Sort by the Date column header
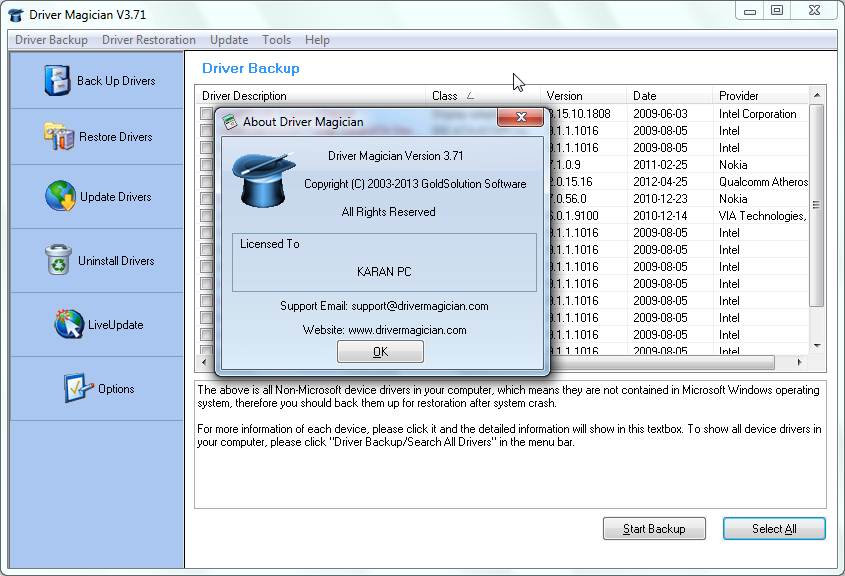 click(670, 96)
